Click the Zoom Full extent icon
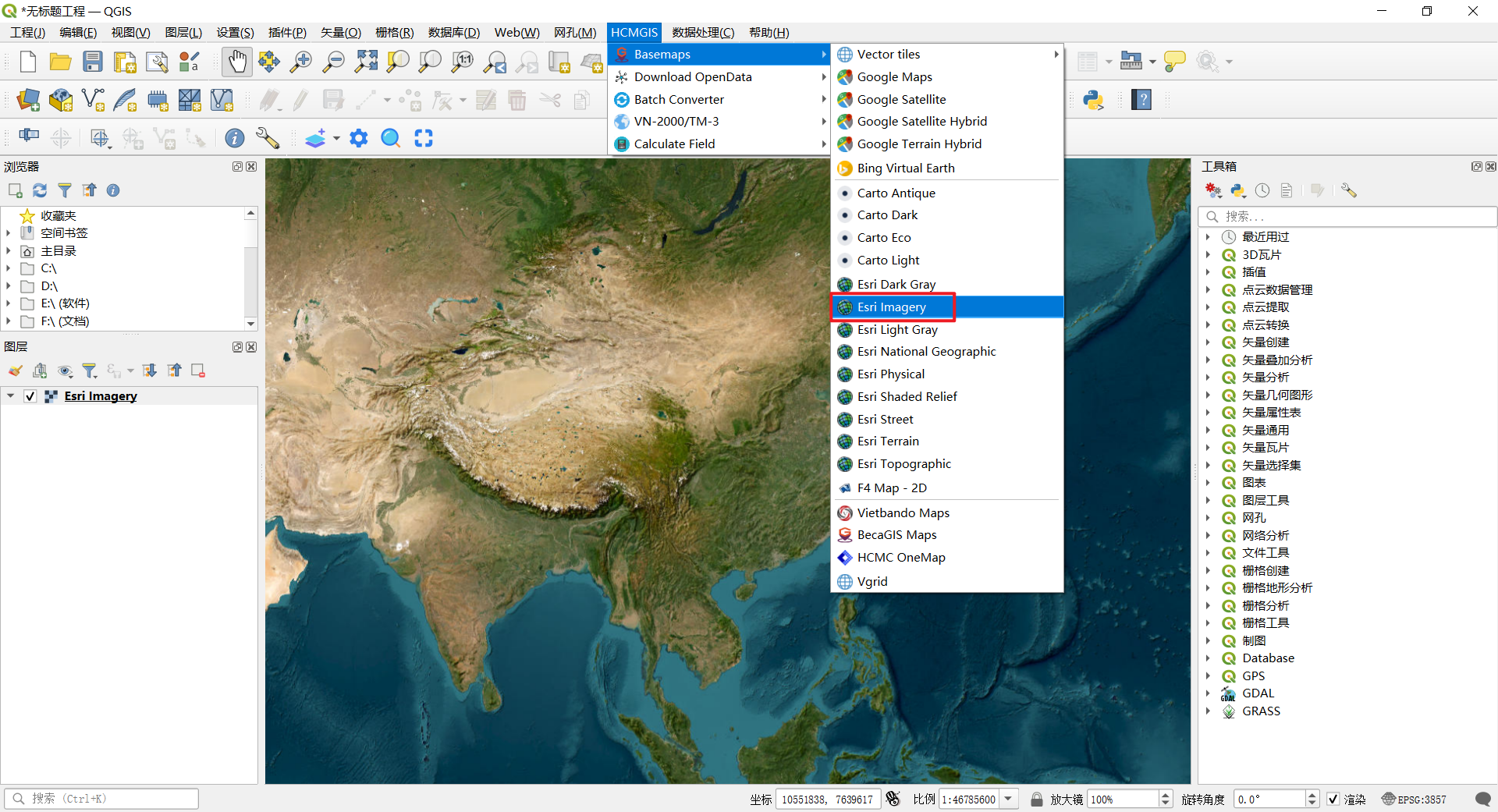The image size is (1498, 812). pyautogui.click(x=366, y=62)
